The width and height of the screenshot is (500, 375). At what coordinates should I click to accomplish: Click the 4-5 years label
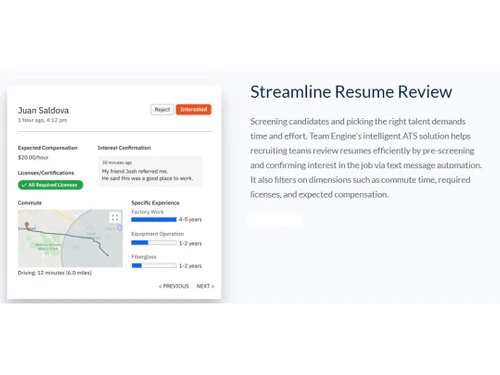point(190,219)
